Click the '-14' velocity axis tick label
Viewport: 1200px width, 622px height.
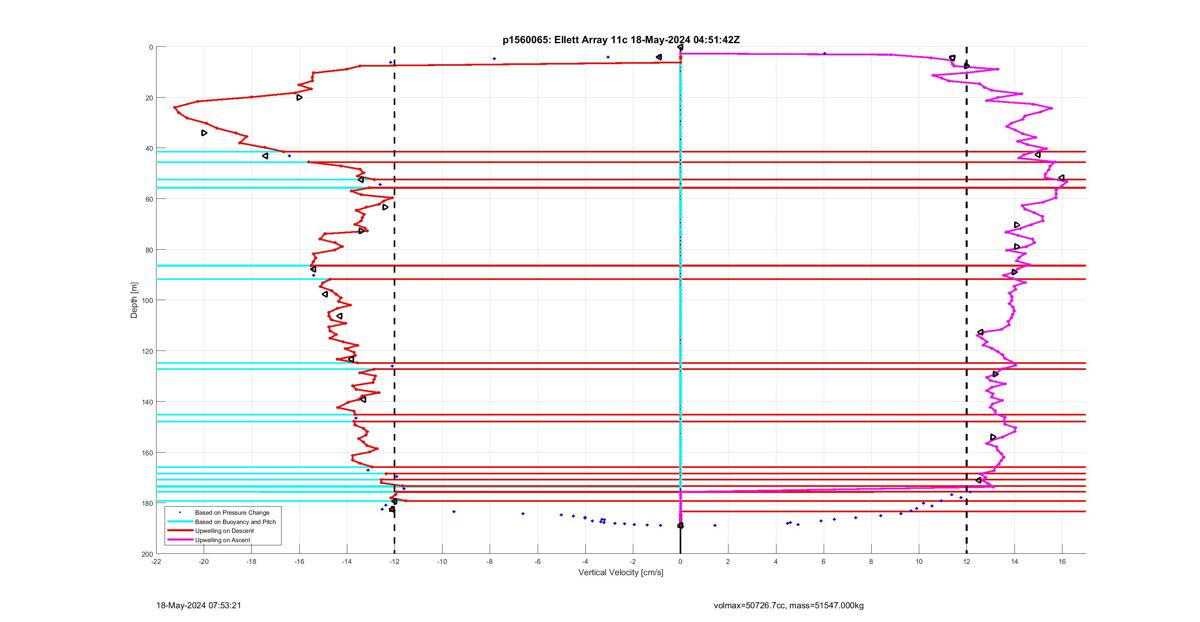[x=347, y=561]
